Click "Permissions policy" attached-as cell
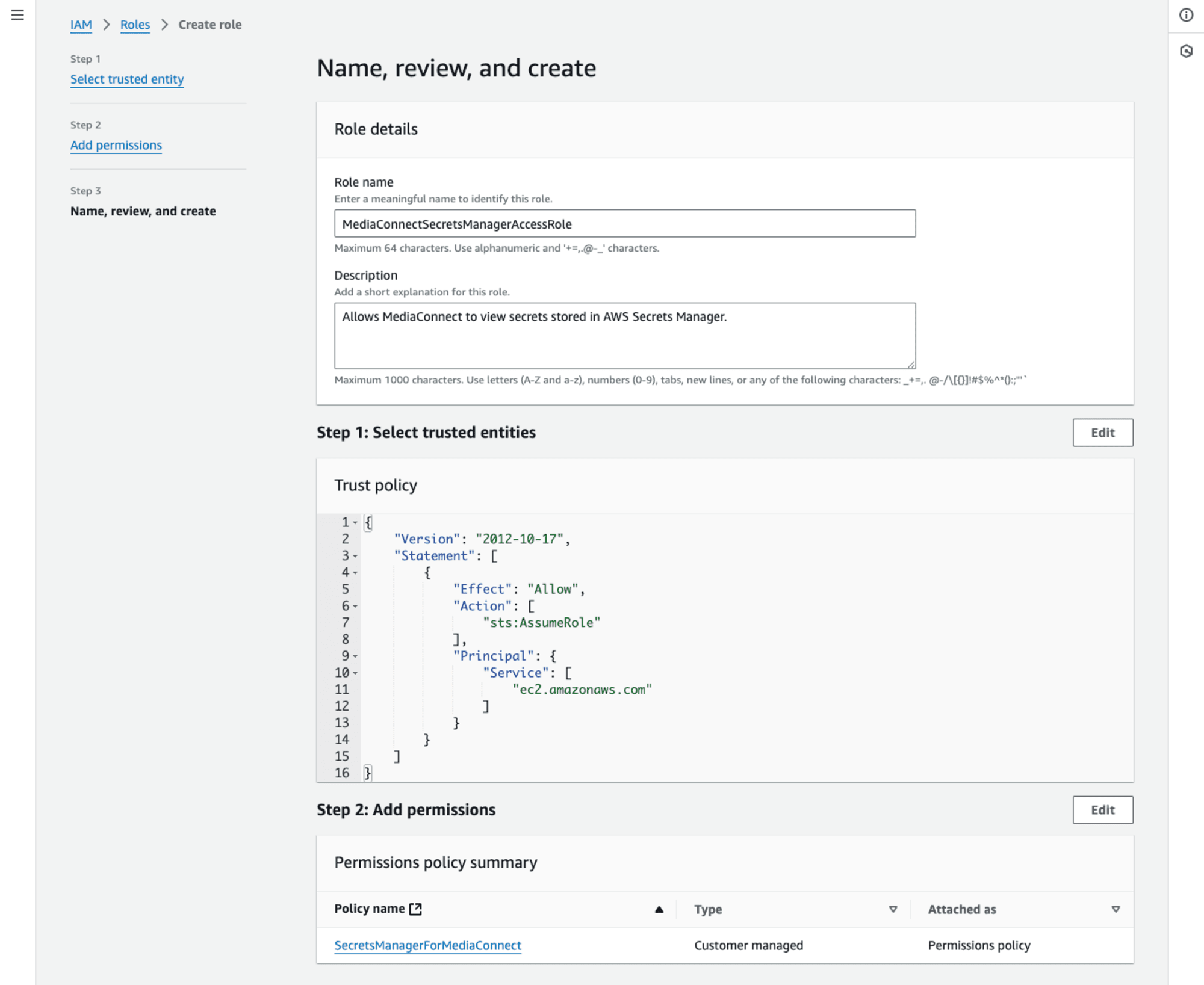This screenshot has height=985, width=1204. pyautogui.click(x=979, y=945)
